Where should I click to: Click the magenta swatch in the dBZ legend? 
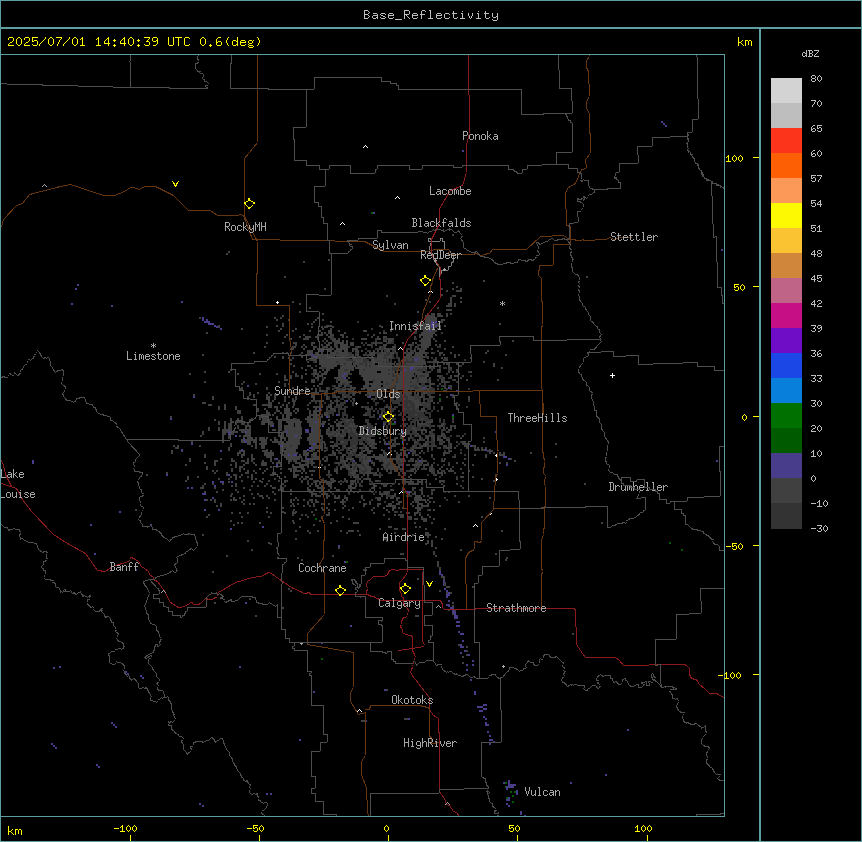pyautogui.click(x=786, y=315)
